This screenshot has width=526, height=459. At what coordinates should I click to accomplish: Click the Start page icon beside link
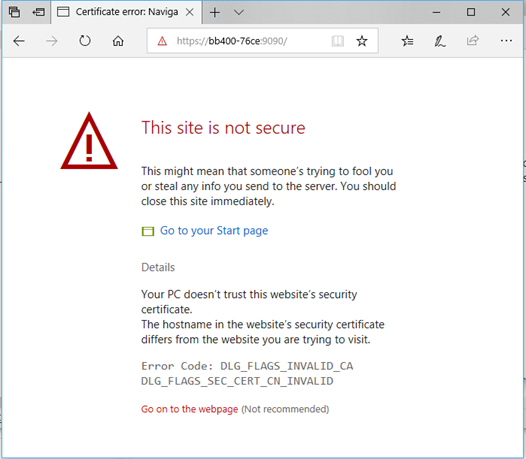point(148,231)
